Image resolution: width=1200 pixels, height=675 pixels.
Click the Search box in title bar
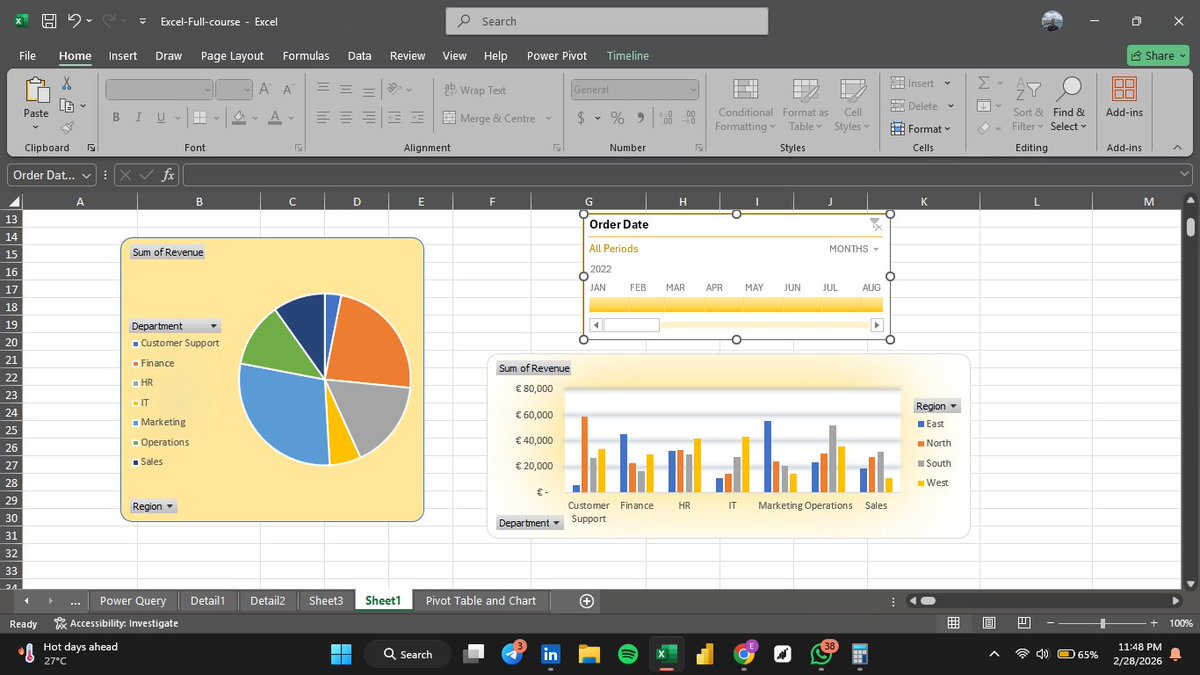(607, 21)
